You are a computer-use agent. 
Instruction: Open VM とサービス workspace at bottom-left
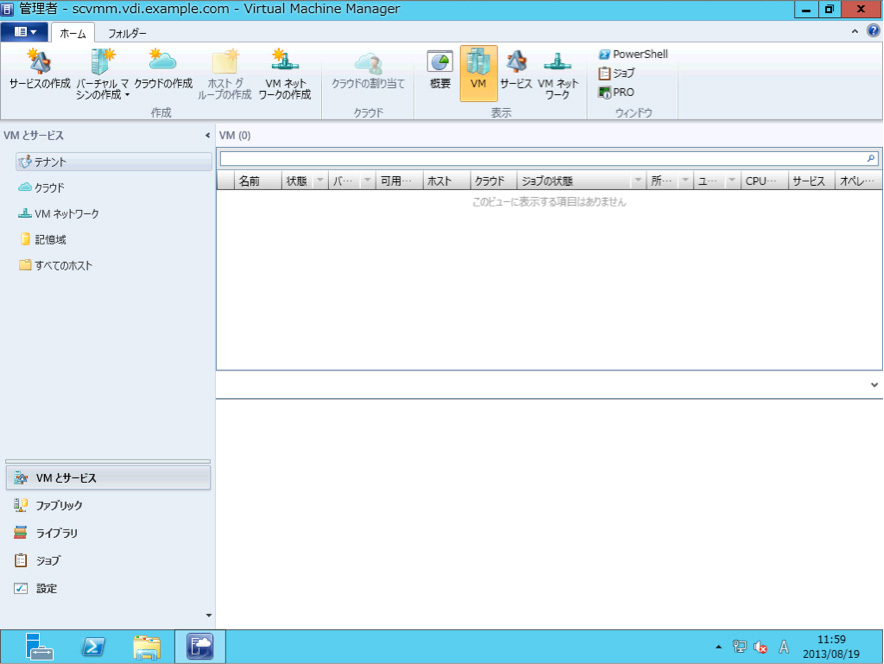(108, 478)
